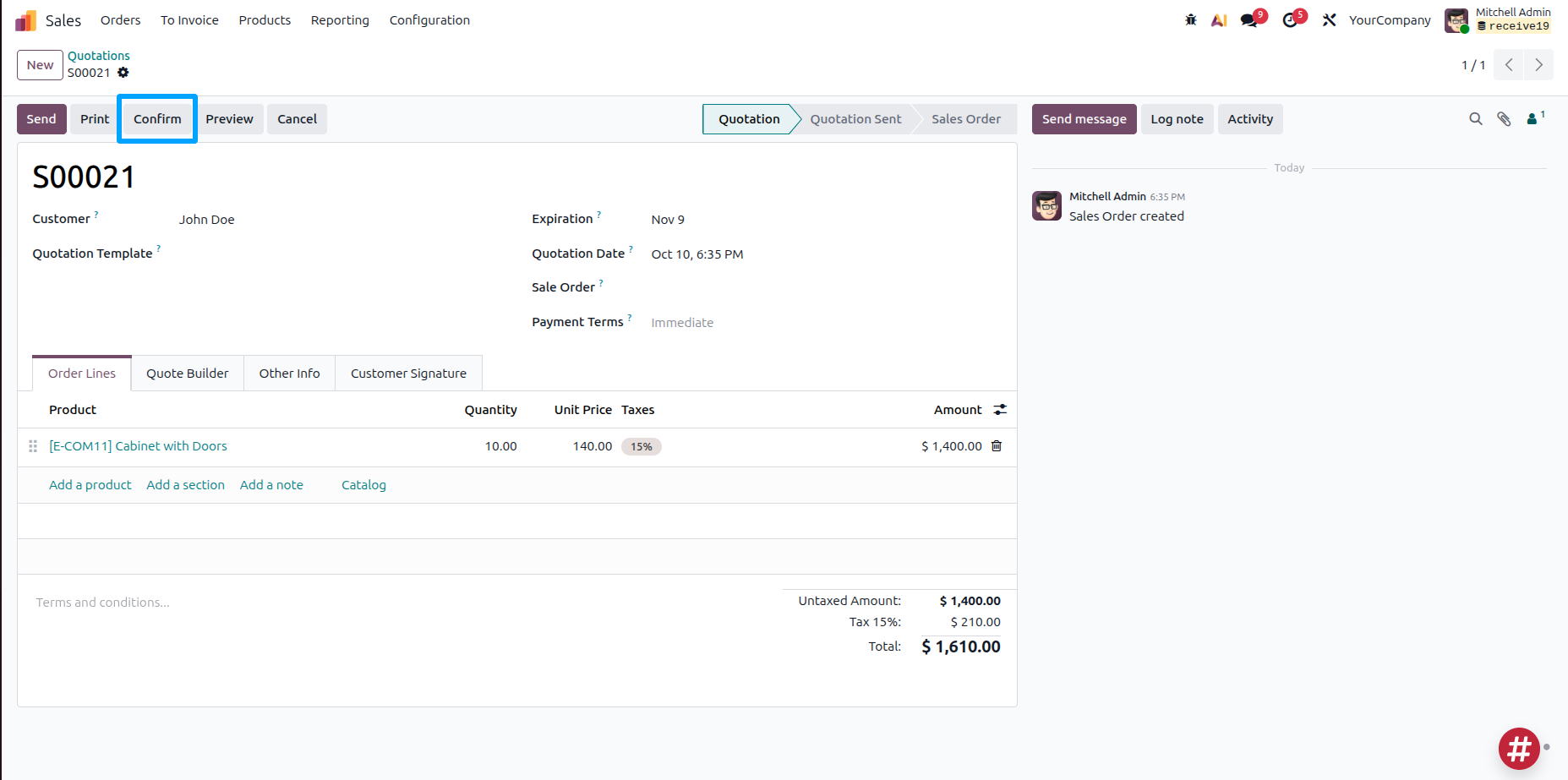Confirm the quotation
The height and width of the screenshot is (780, 1568).
pos(157,119)
